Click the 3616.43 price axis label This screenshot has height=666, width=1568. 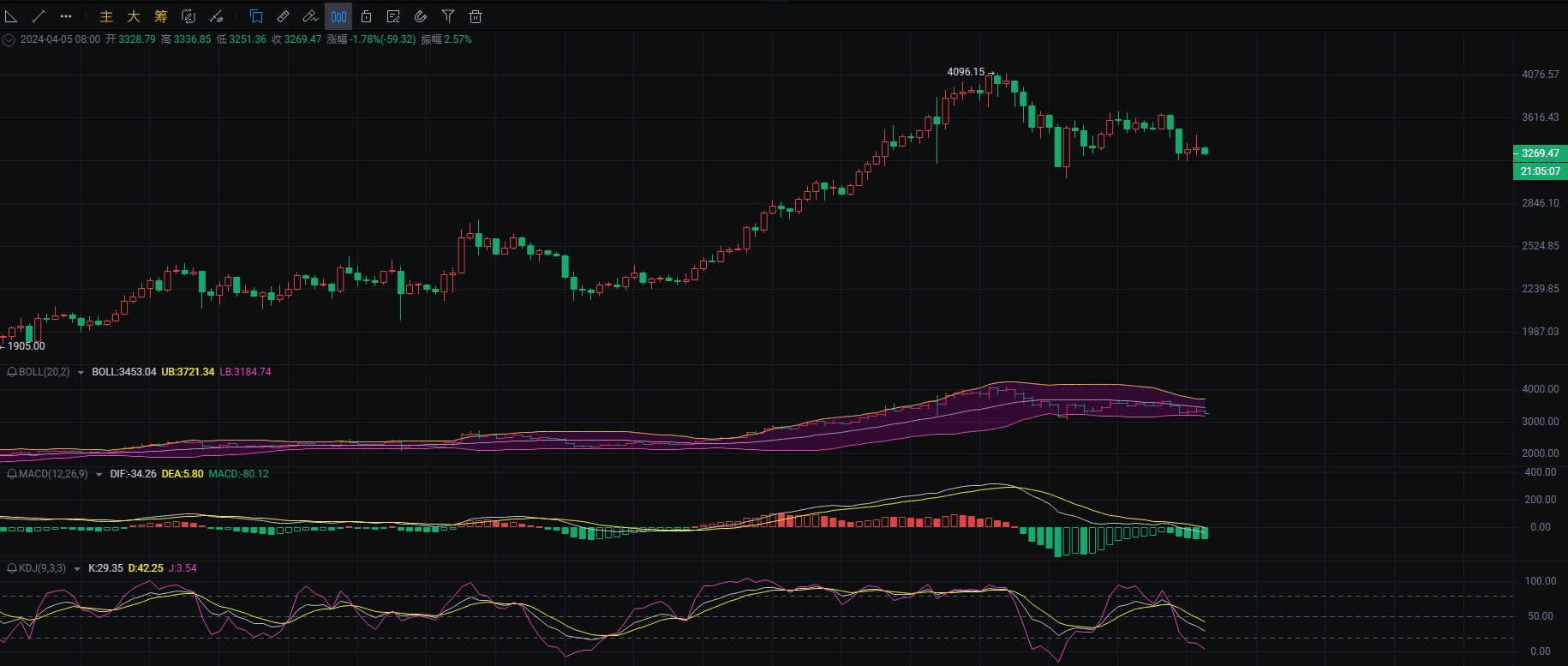click(x=1540, y=117)
